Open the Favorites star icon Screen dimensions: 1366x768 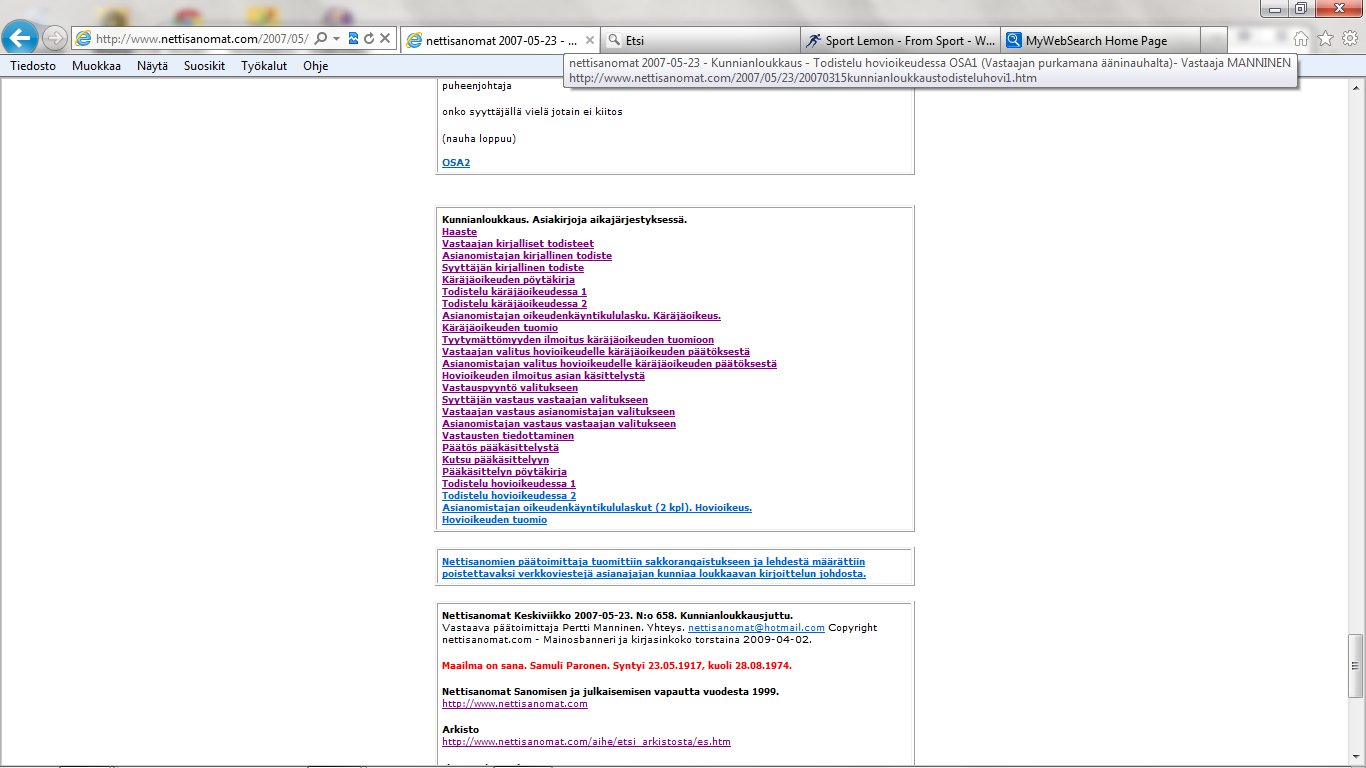tap(1325, 39)
